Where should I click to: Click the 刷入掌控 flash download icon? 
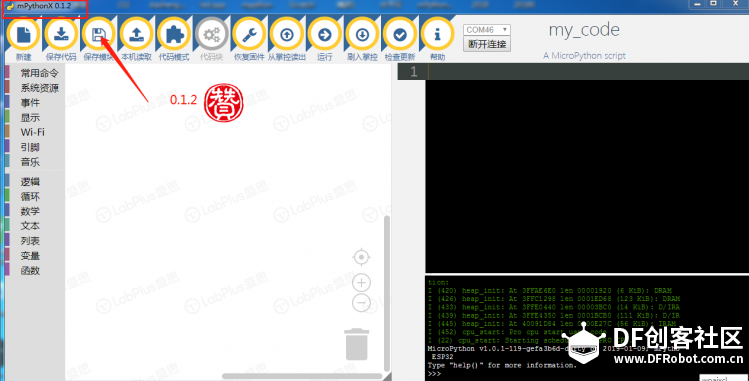point(362,34)
